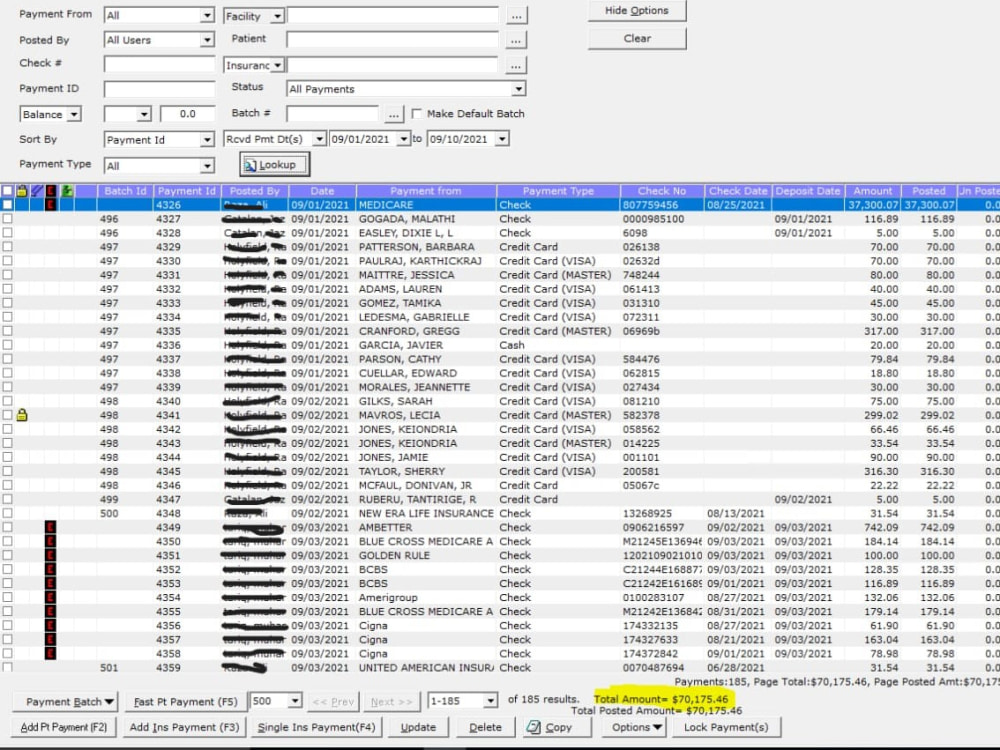Tick checkbox for payment 4329 PATTERSON row
The image size is (1000, 750).
pyautogui.click(x=7, y=247)
